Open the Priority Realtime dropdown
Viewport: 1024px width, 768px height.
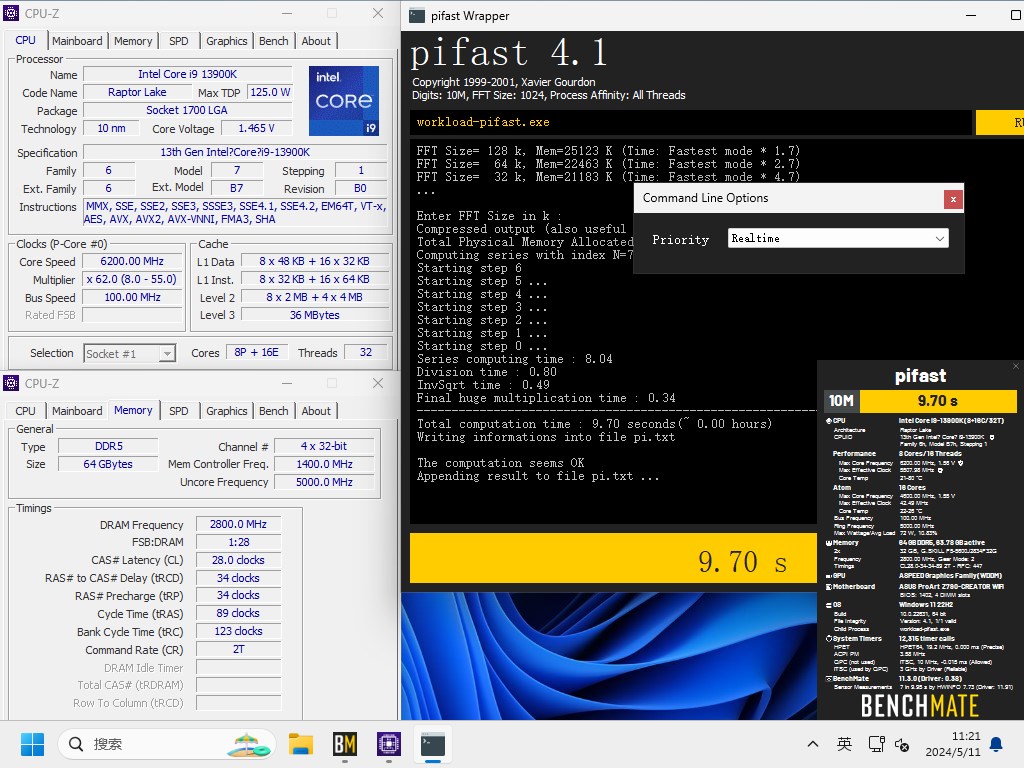point(838,238)
